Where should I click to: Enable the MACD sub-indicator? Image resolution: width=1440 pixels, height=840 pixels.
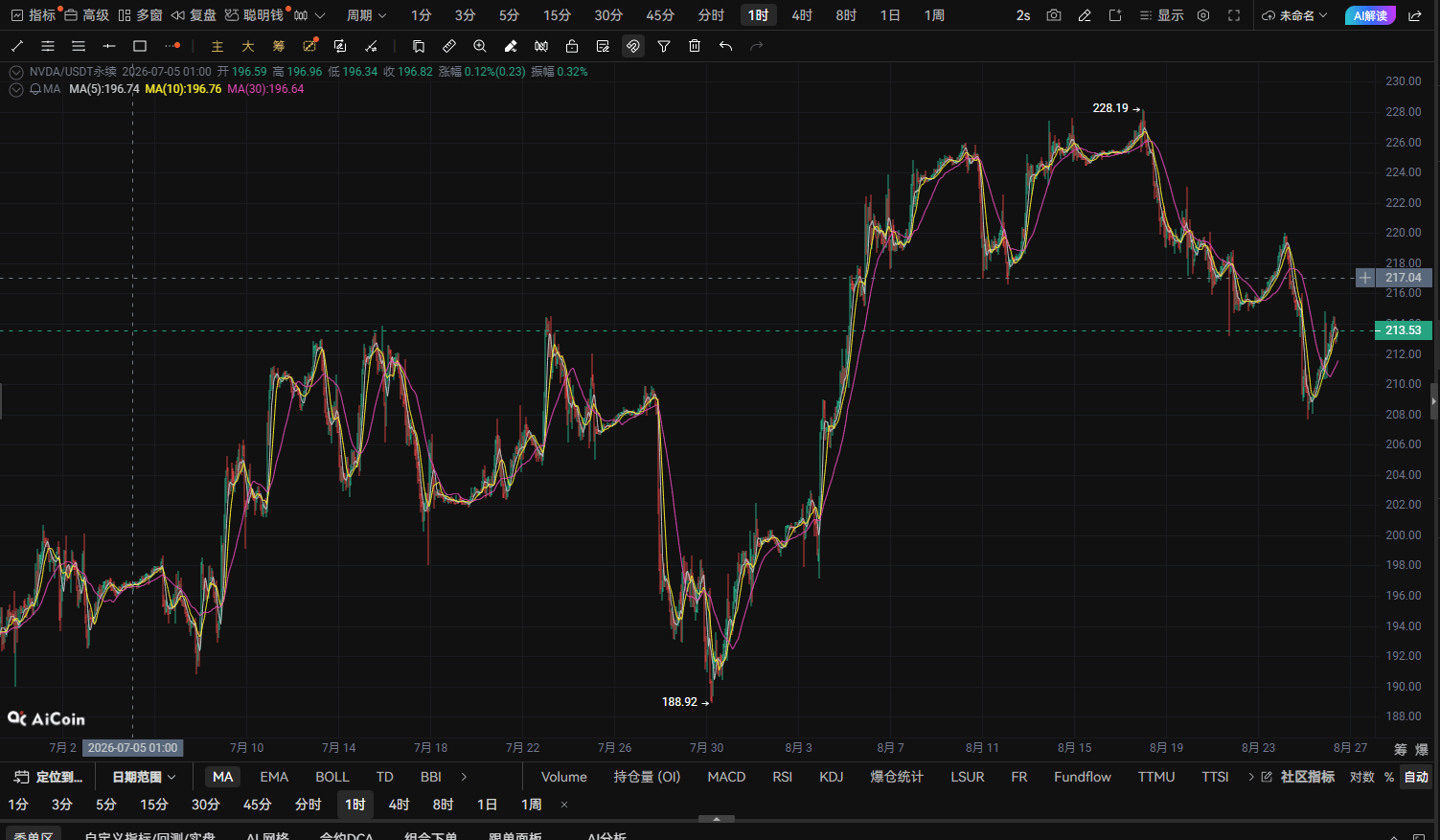(x=726, y=777)
